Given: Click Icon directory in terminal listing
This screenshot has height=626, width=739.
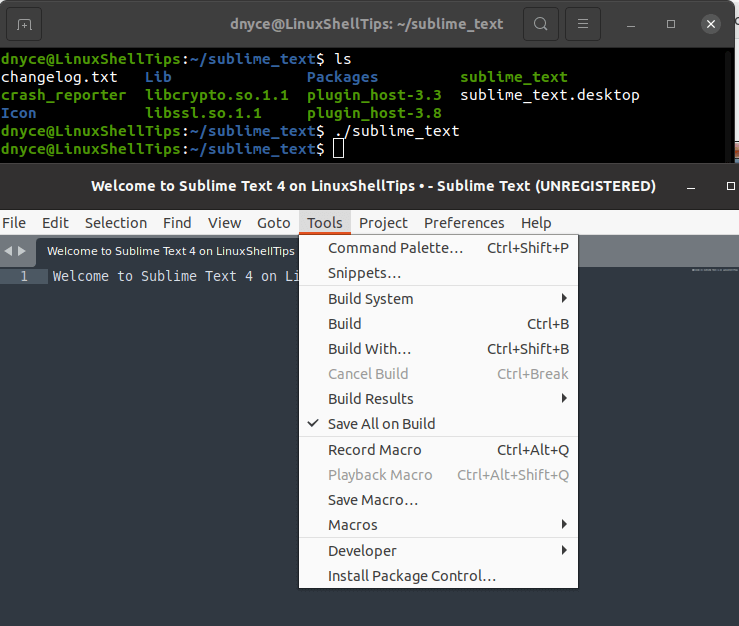Looking at the screenshot, I should click(x=18, y=113).
